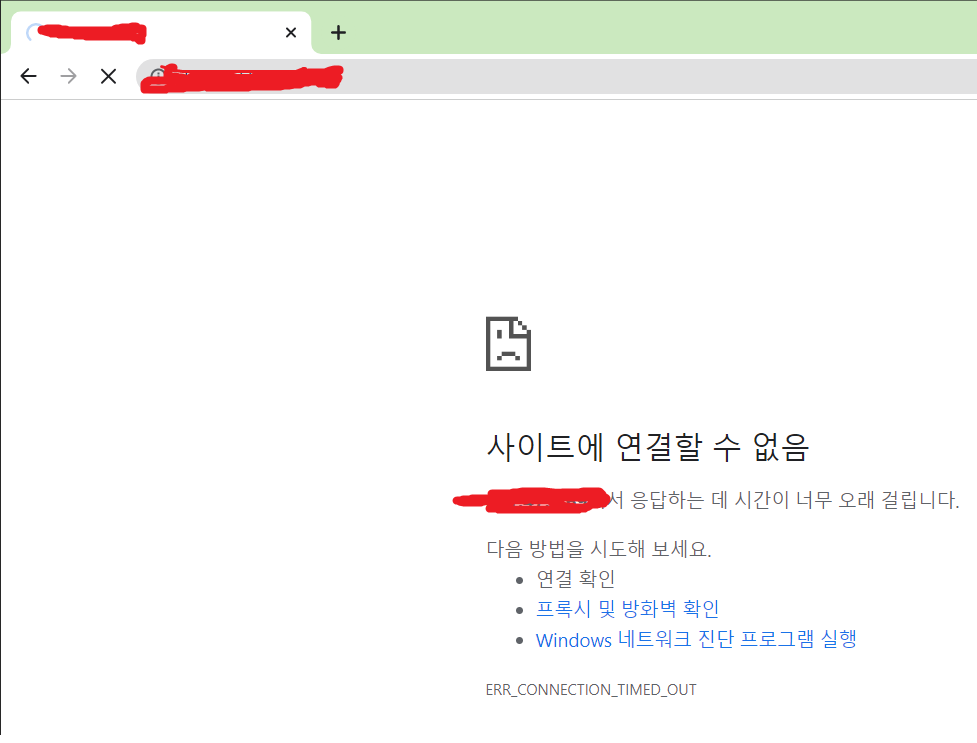
Task: Run Windows 네트워크 진단 프로그램 실행 link
Action: pos(696,639)
